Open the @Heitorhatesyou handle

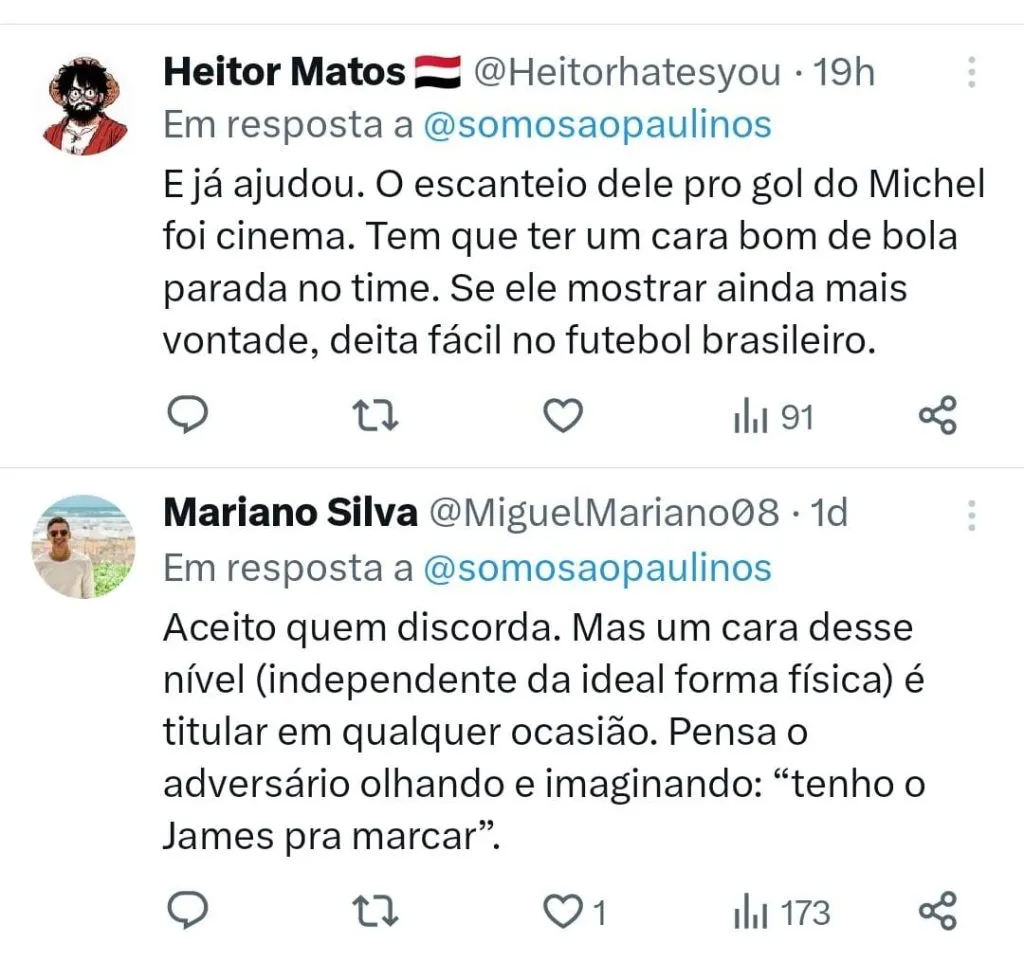626,73
